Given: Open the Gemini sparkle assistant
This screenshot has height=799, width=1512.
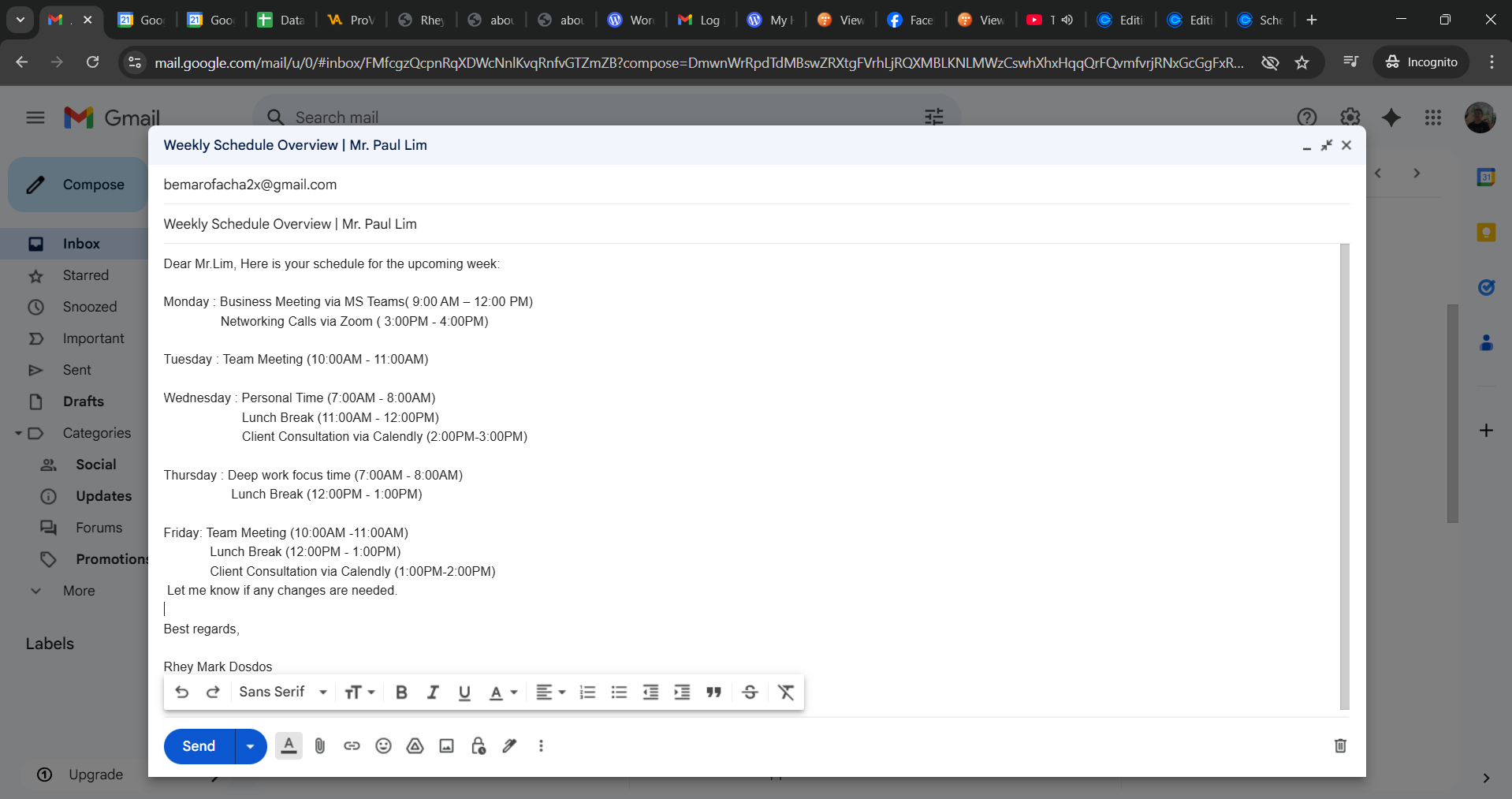Looking at the screenshot, I should [x=1391, y=118].
